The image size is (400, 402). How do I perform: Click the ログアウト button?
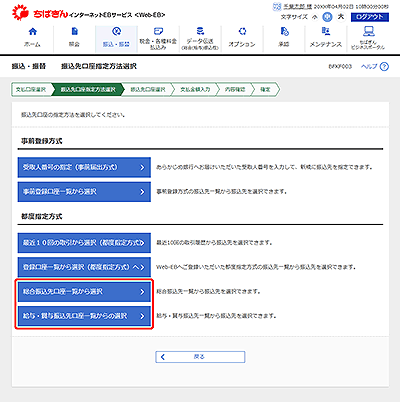click(370, 17)
